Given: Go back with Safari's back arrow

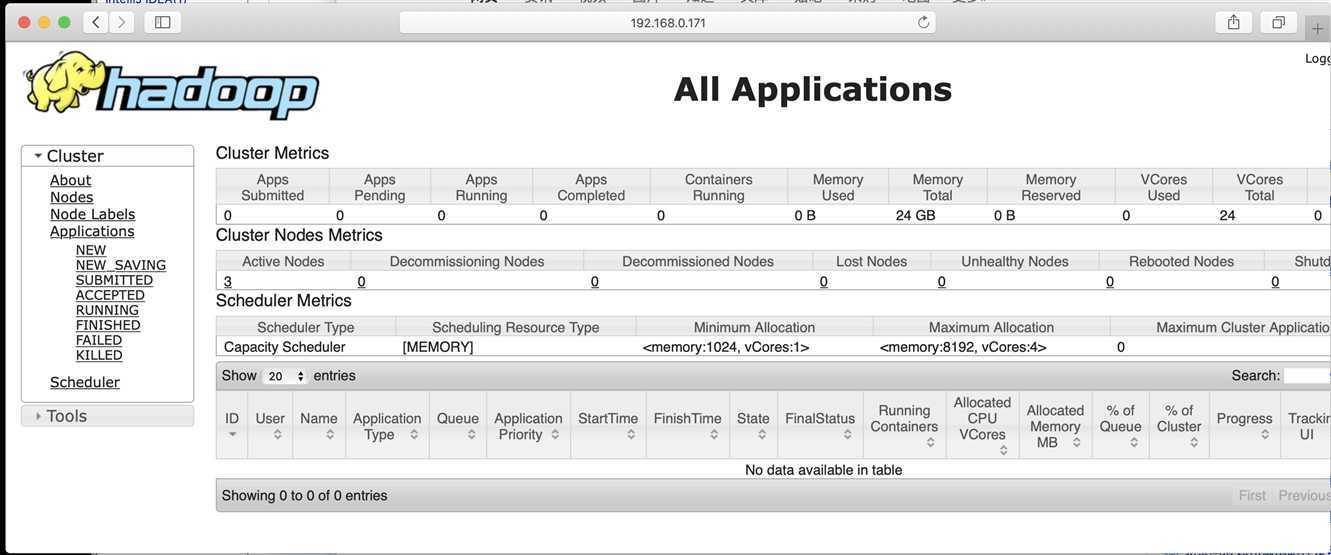Looking at the screenshot, I should point(96,22).
